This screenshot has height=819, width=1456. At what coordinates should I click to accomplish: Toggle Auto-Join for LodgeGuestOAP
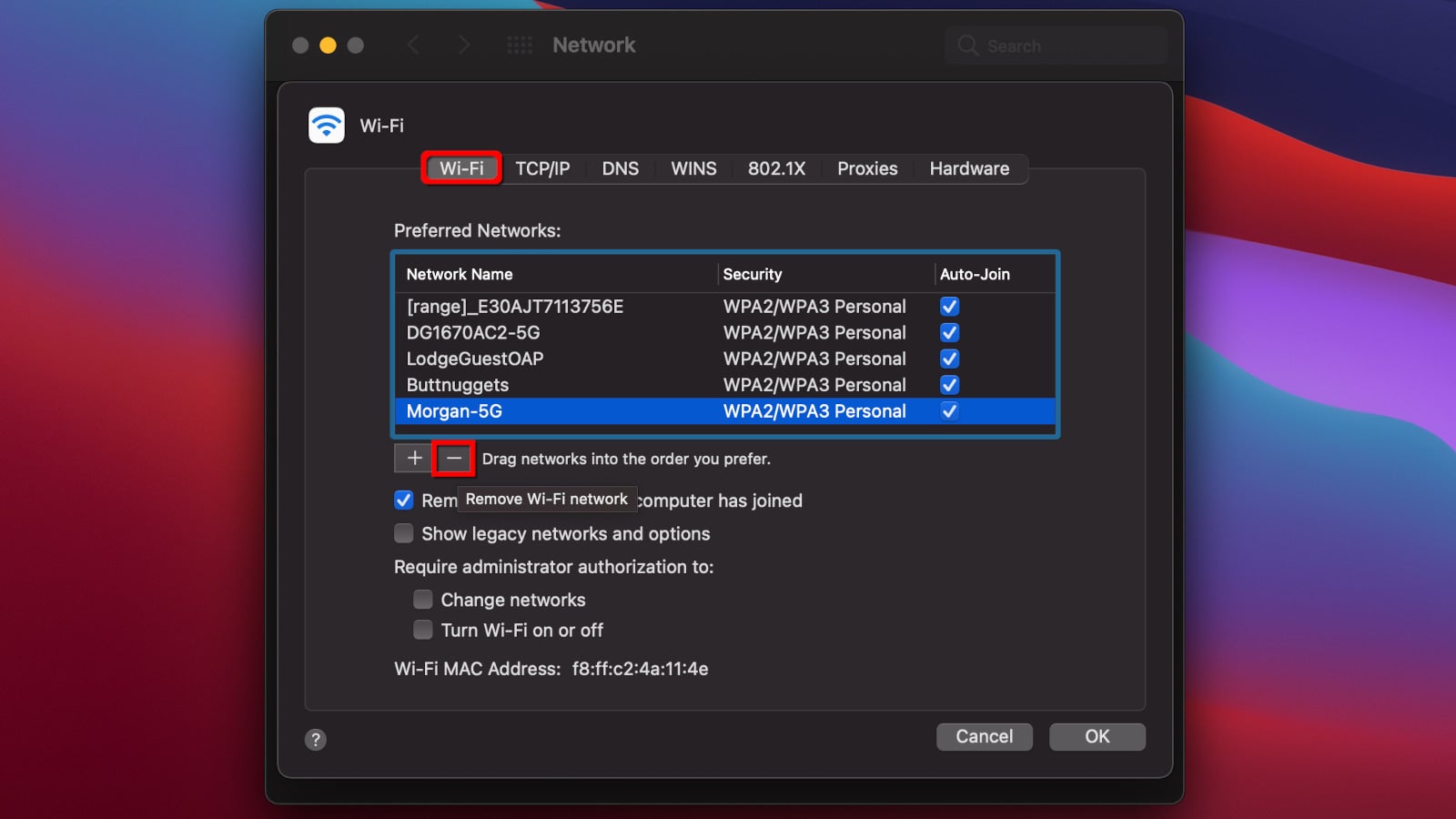pyautogui.click(x=949, y=359)
